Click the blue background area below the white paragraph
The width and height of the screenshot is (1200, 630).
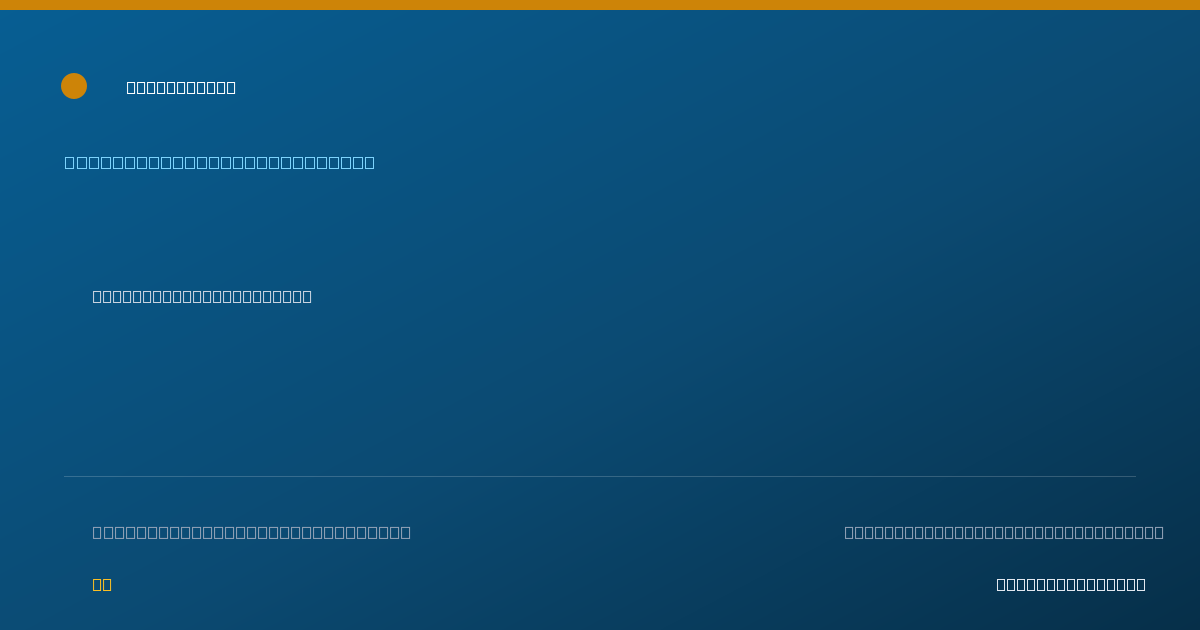click(600, 390)
